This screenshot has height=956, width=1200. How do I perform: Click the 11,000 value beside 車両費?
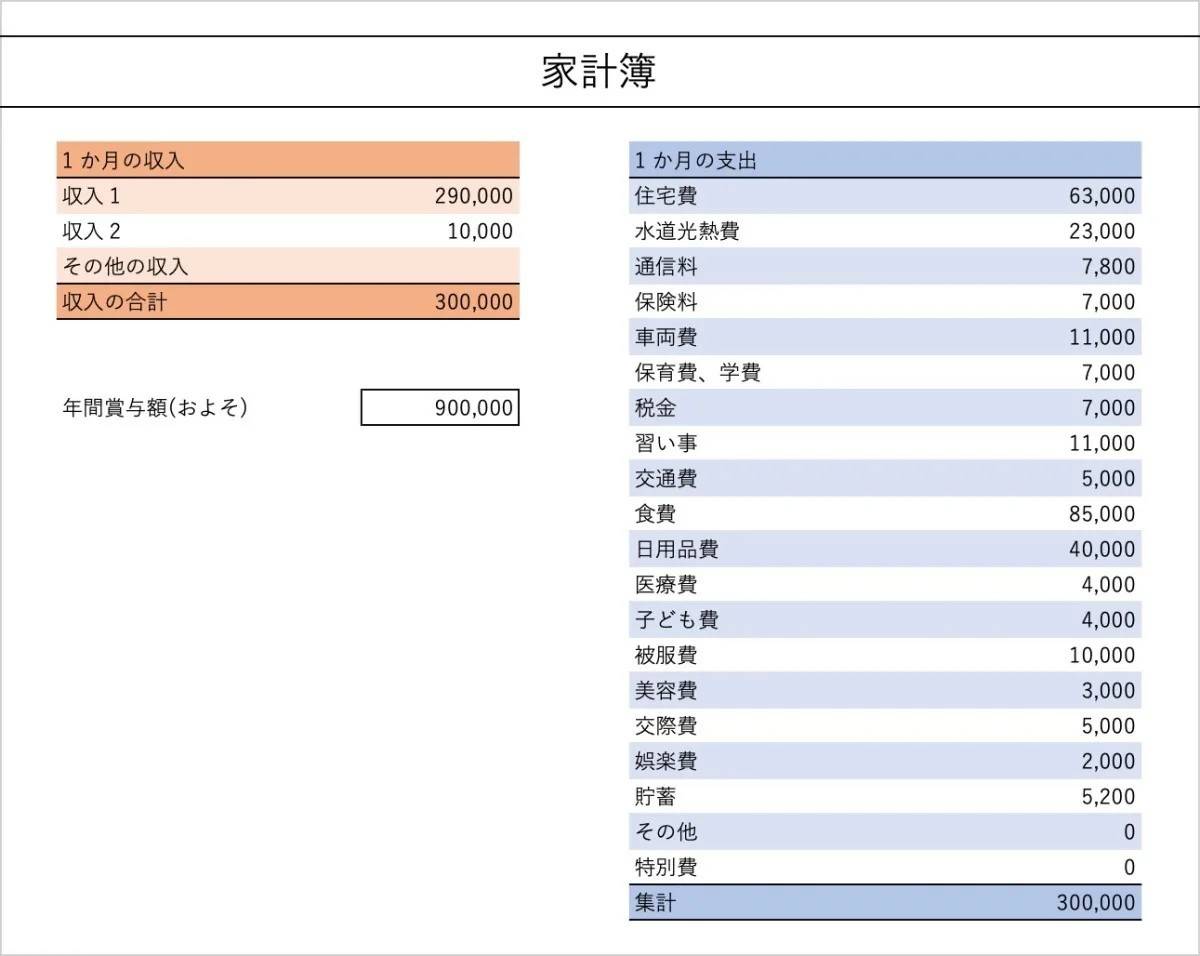click(1102, 337)
